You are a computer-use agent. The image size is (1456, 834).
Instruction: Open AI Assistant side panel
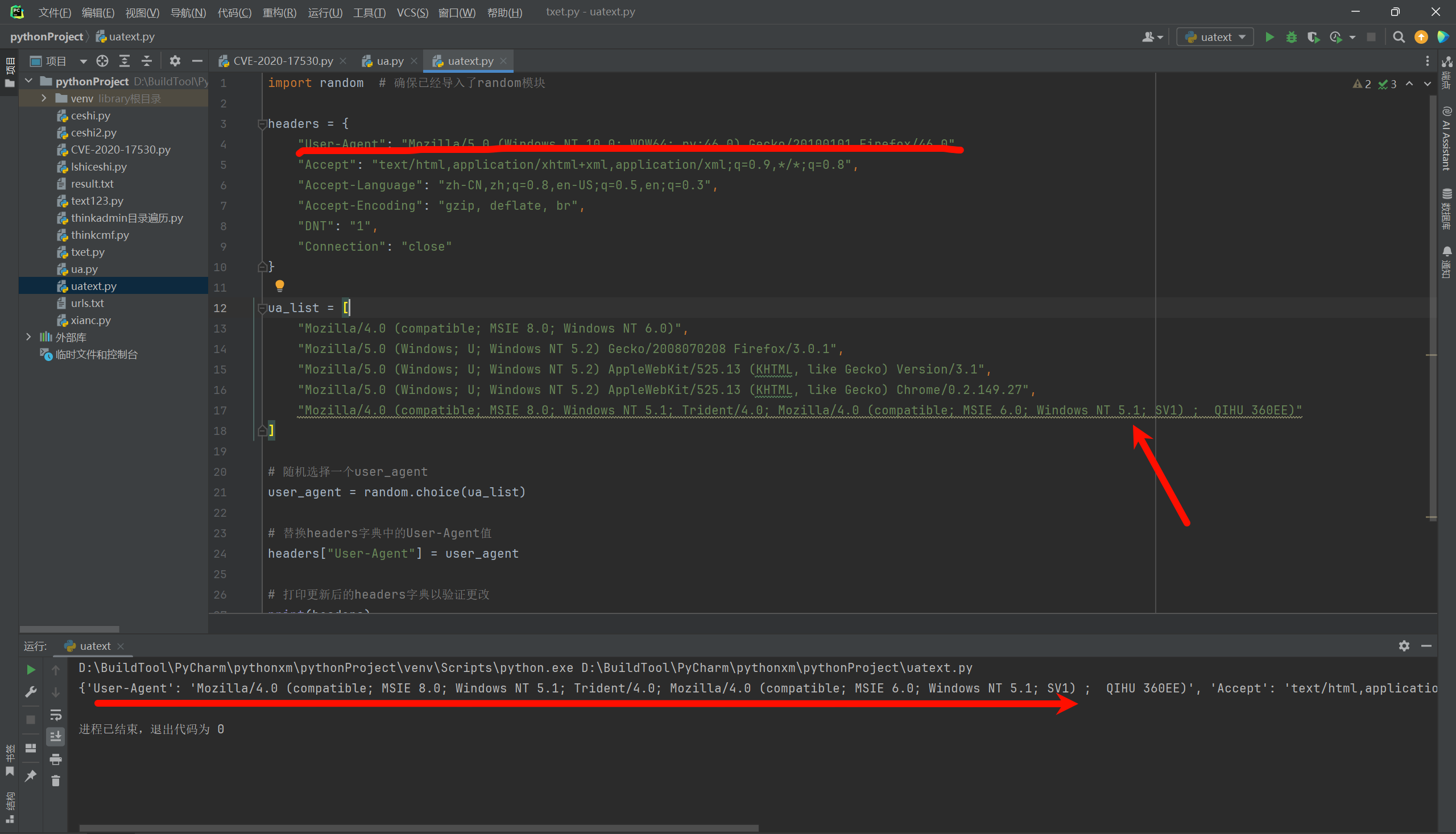pos(1447,139)
